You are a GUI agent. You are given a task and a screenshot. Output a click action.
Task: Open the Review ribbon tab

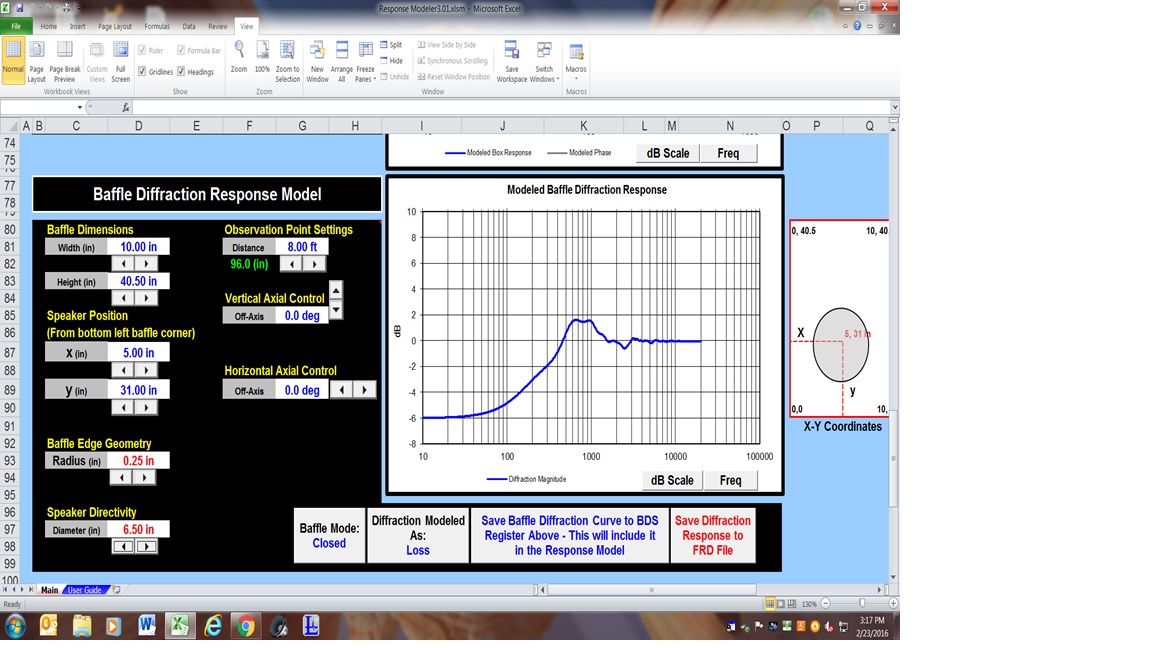217,26
